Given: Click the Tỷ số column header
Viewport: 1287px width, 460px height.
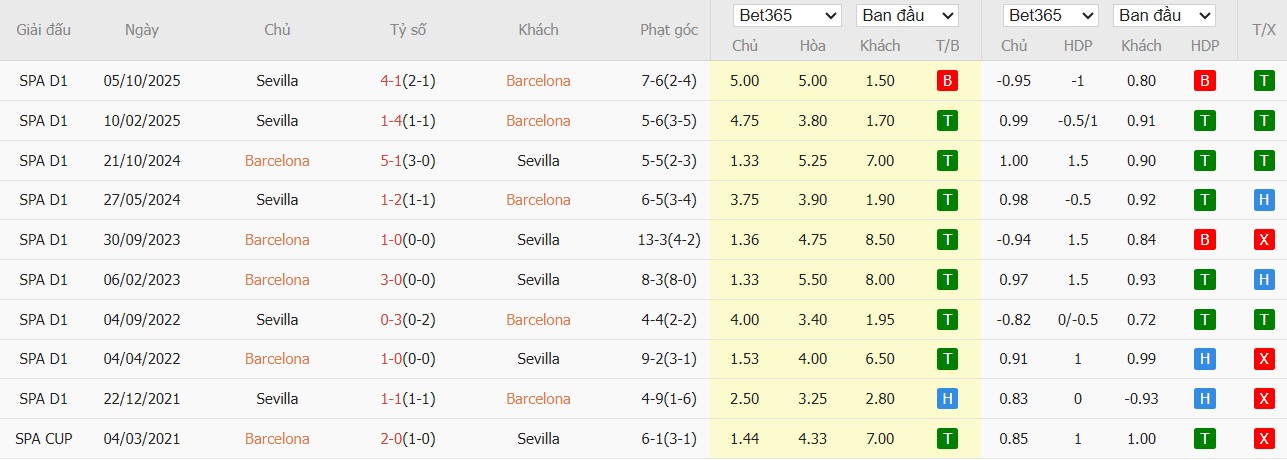Looking at the screenshot, I should [x=408, y=30].
